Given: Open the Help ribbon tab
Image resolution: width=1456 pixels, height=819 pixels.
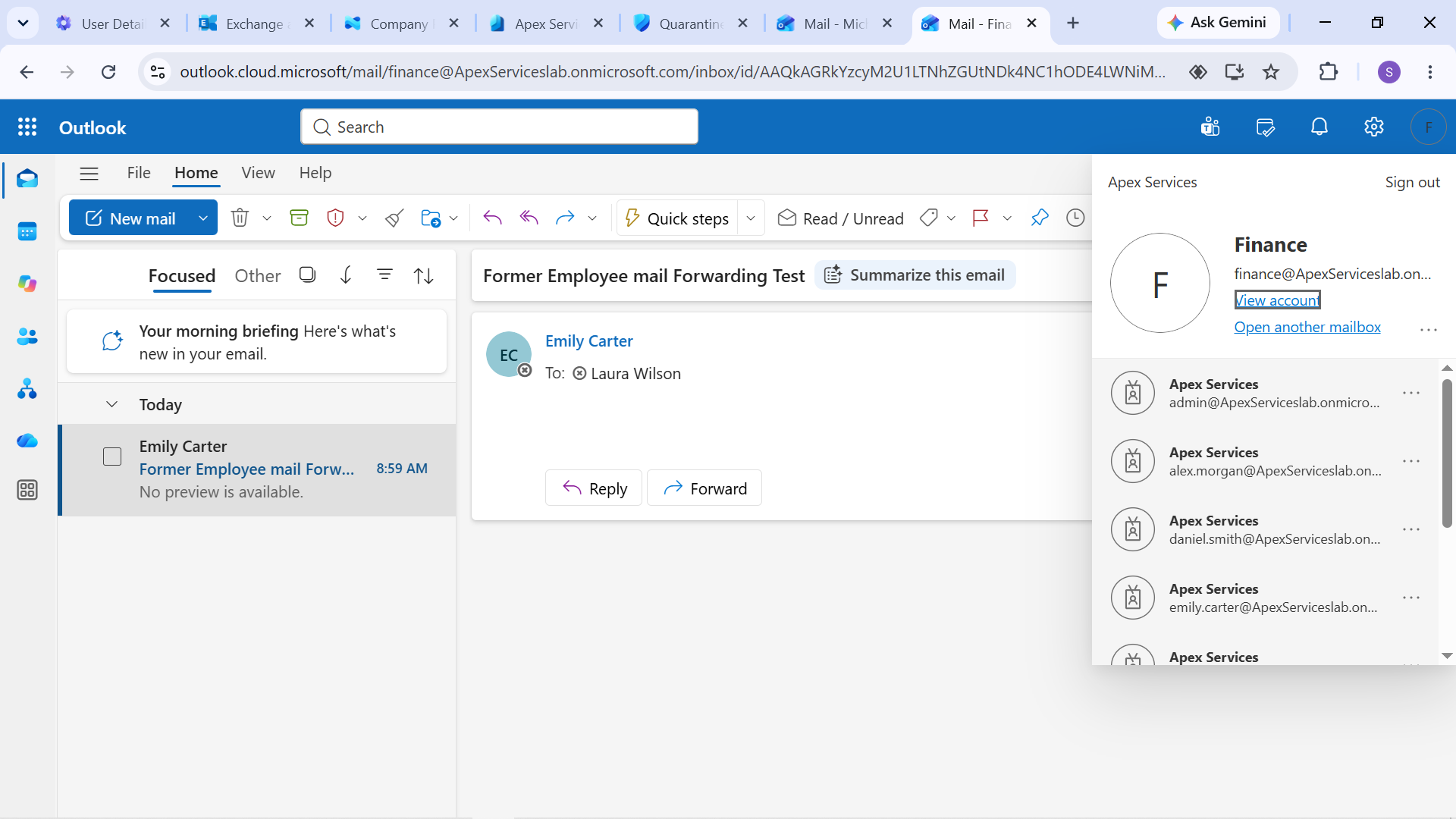Looking at the screenshot, I should (315, 173).
